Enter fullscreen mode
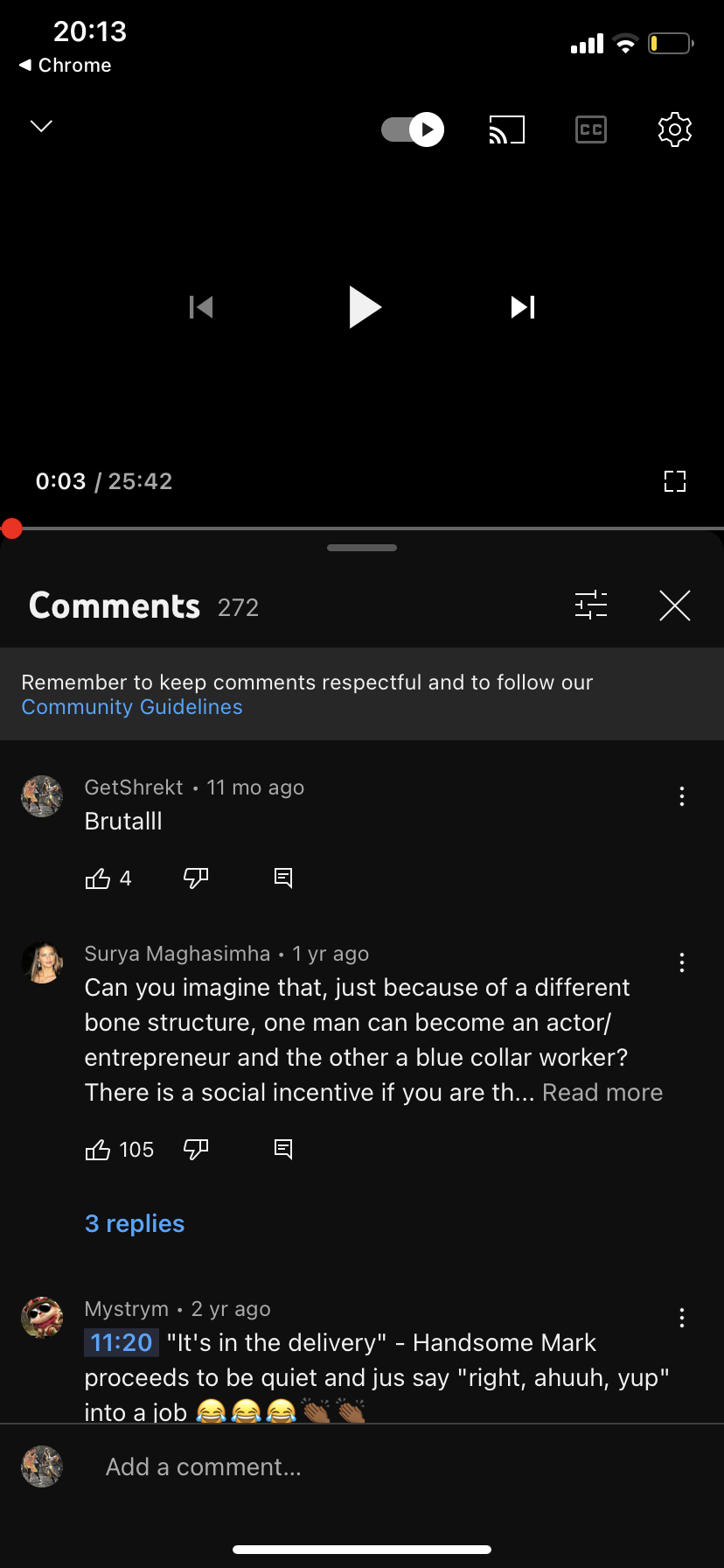This screenshot has height=1568, width=724. tap(675, 481)
